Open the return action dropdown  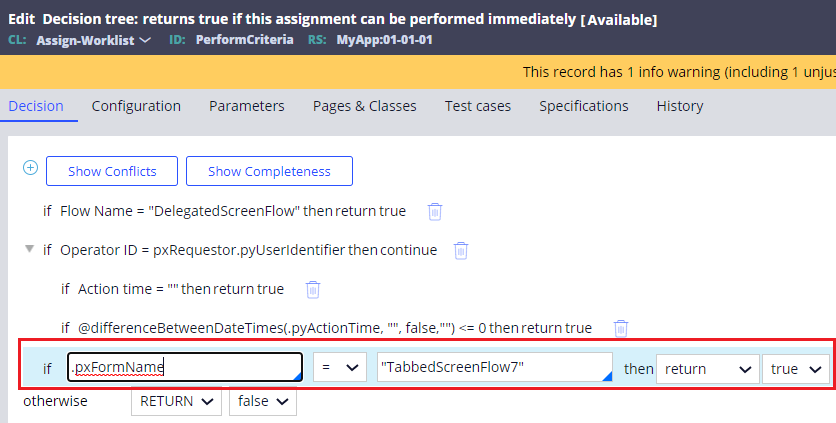[708, 369]
